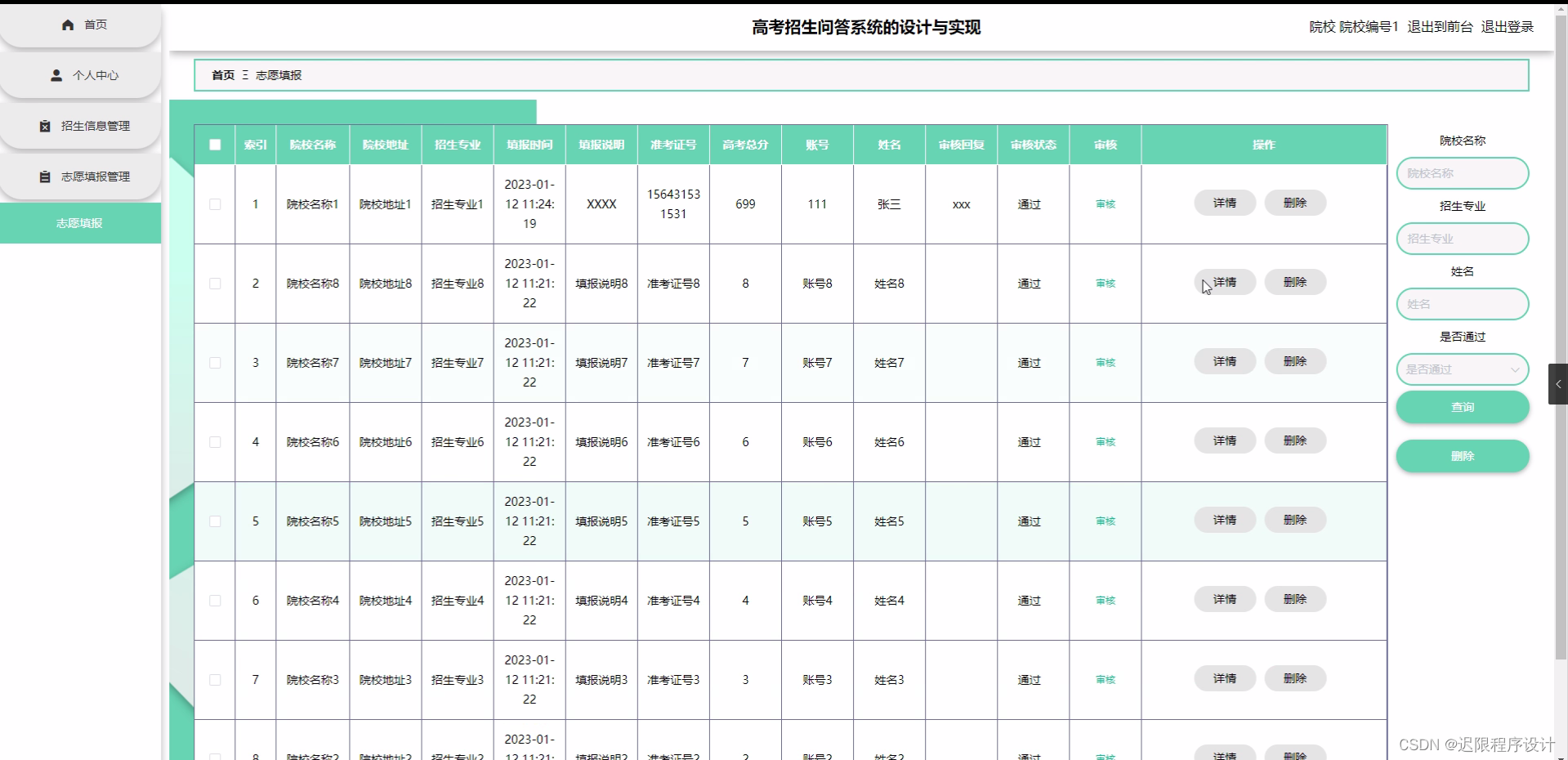Click the 退出到前台 option
The height and width of the screenshot is (760, 1568).
[x=1441, y=26]
